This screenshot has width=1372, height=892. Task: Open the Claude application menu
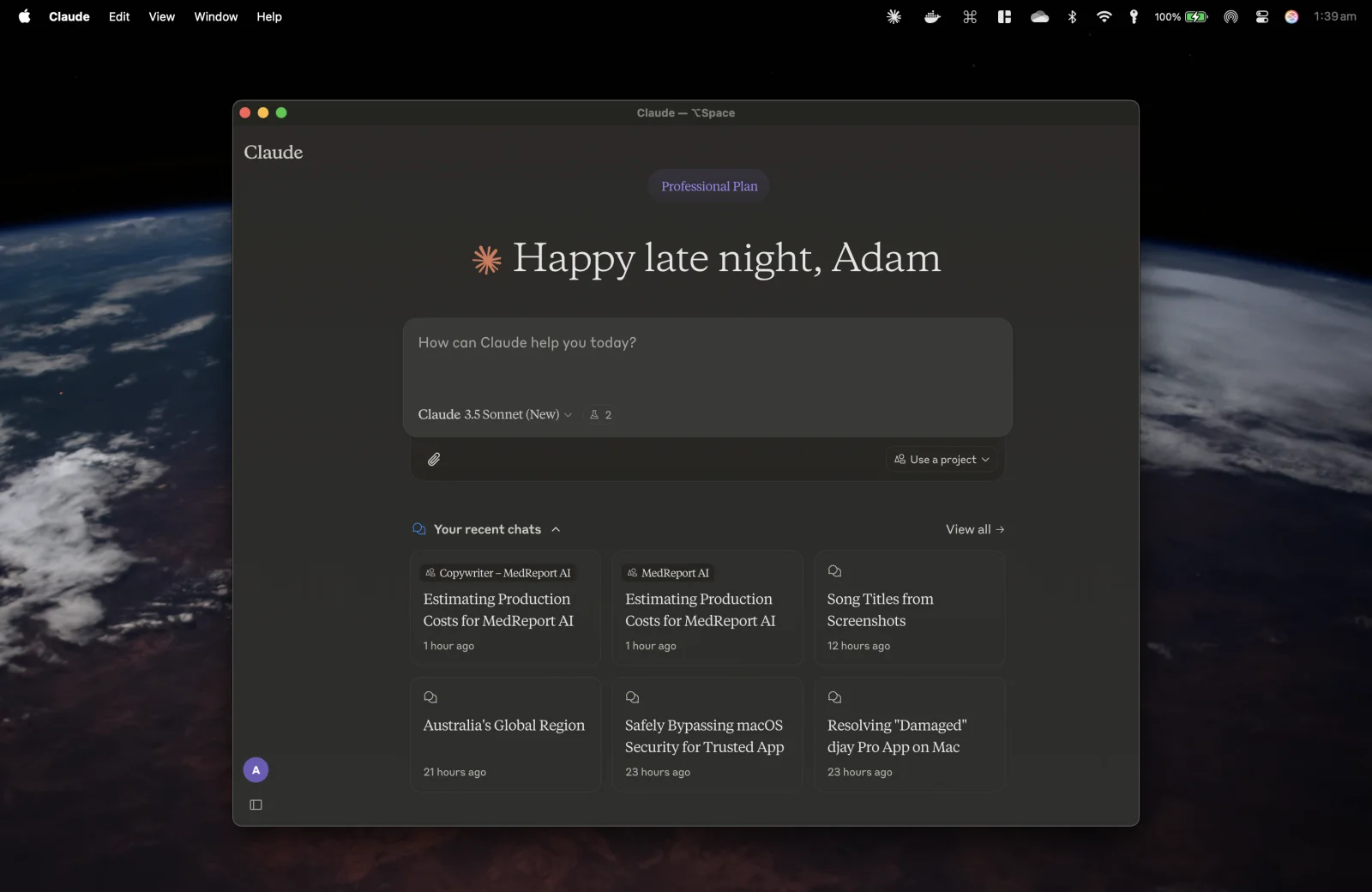(x=69, y=16)
